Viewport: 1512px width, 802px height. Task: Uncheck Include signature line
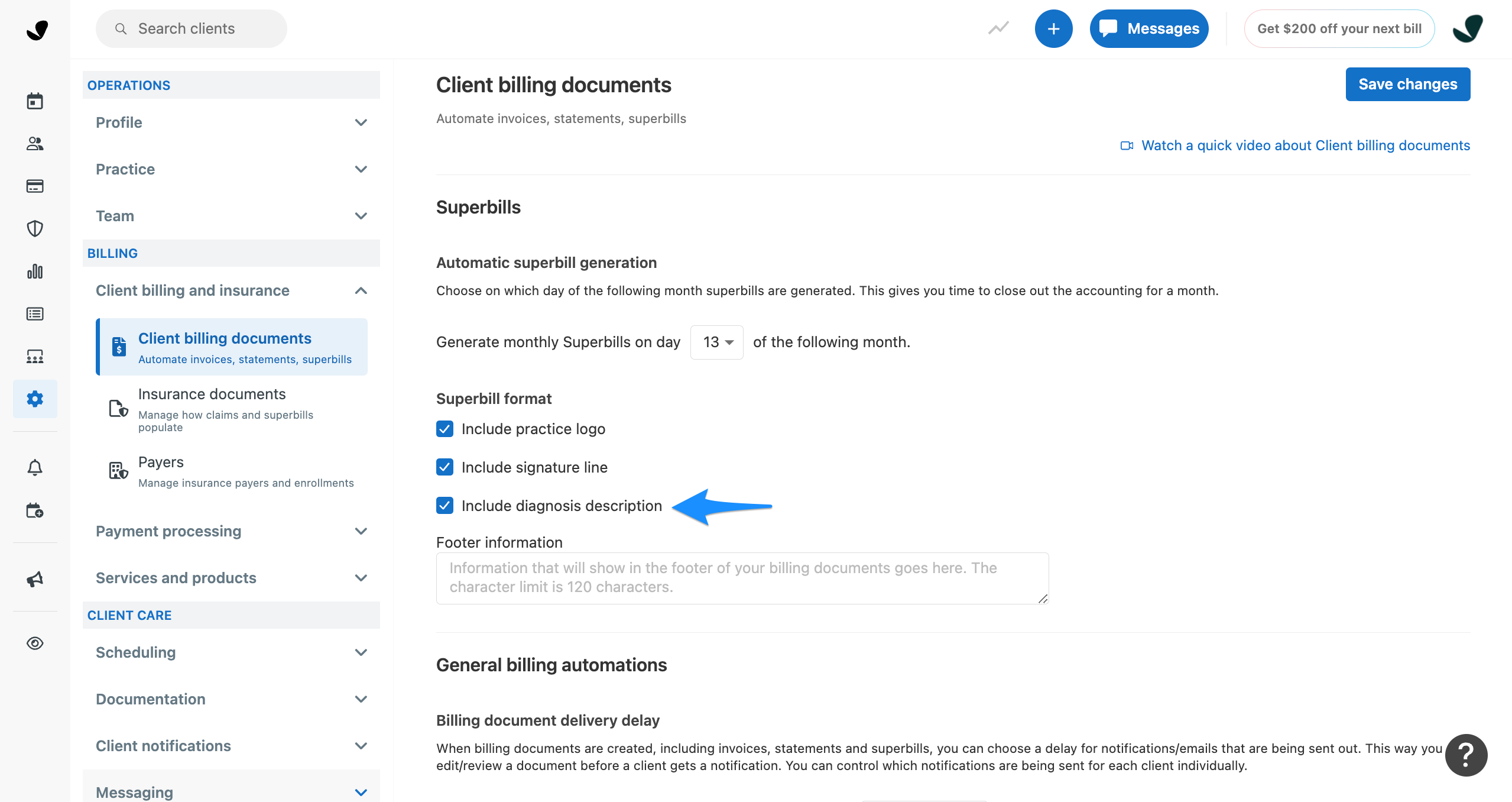click(x=444, y=467)
